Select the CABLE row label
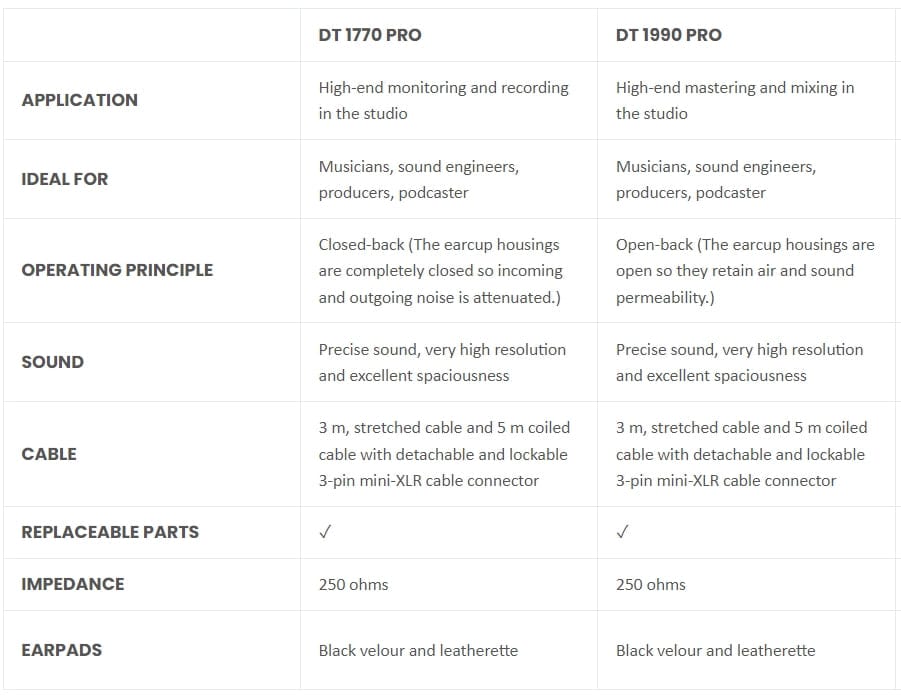Screen dimensions: 901x697 point(49,454)
